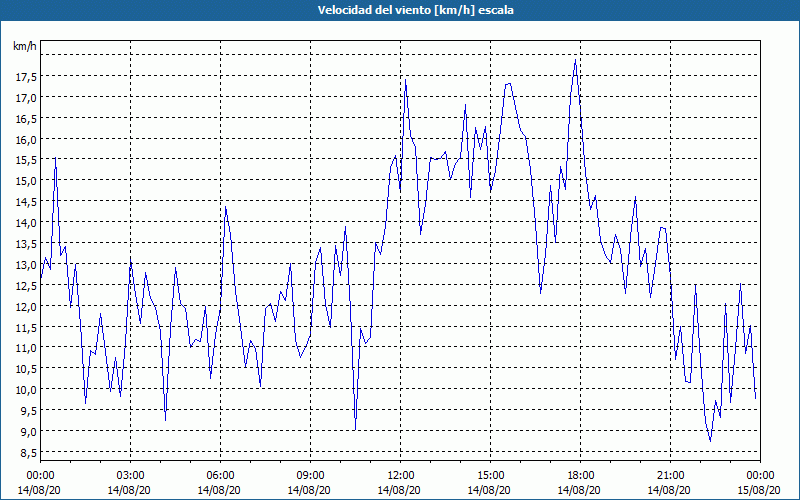Click the 14/08/20 date under 15:00

point(489,490)
